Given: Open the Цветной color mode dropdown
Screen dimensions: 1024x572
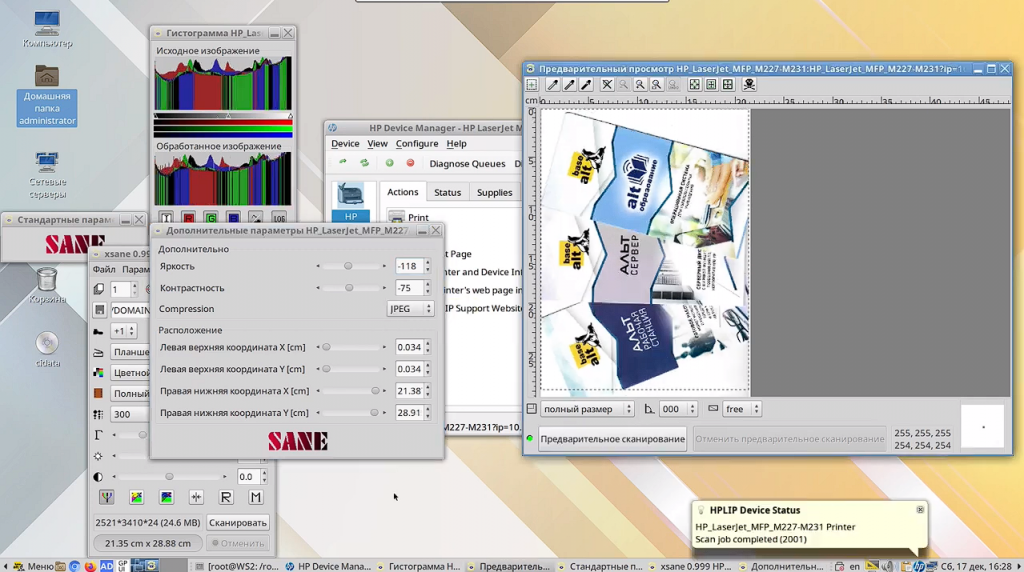Looking at the screenshot, I should point(131,373).
